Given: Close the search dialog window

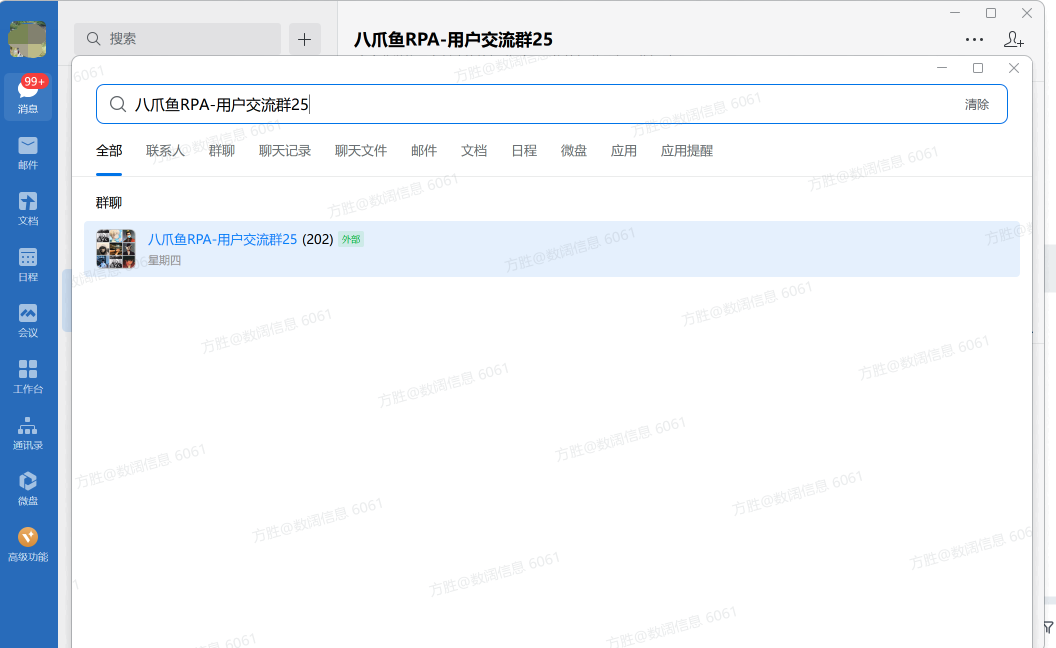Looking at the screenshot, I should coord(1014,68).
